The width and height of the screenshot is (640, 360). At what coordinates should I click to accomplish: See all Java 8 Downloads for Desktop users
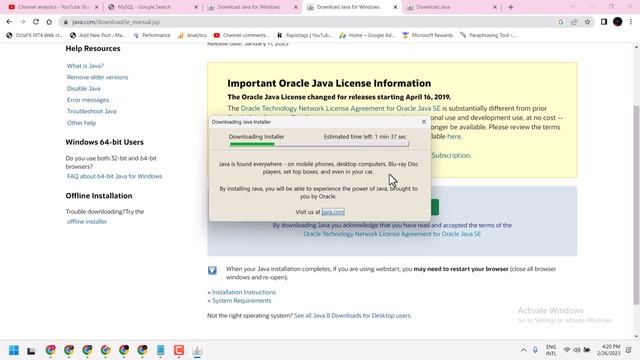click(x=352, y=316)
